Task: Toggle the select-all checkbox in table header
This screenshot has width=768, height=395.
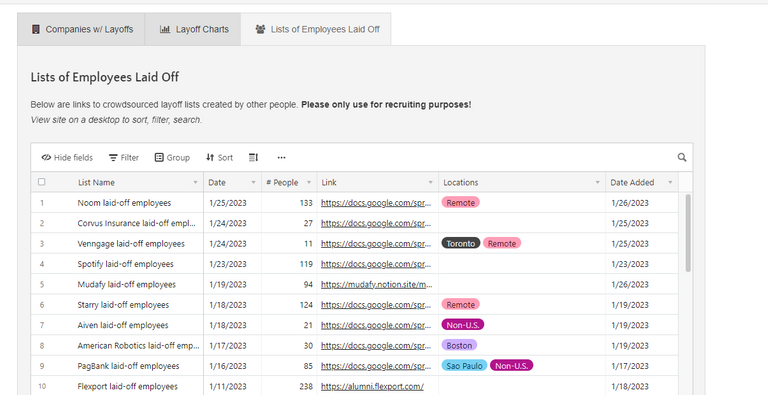Action: [x=42, y=182]
